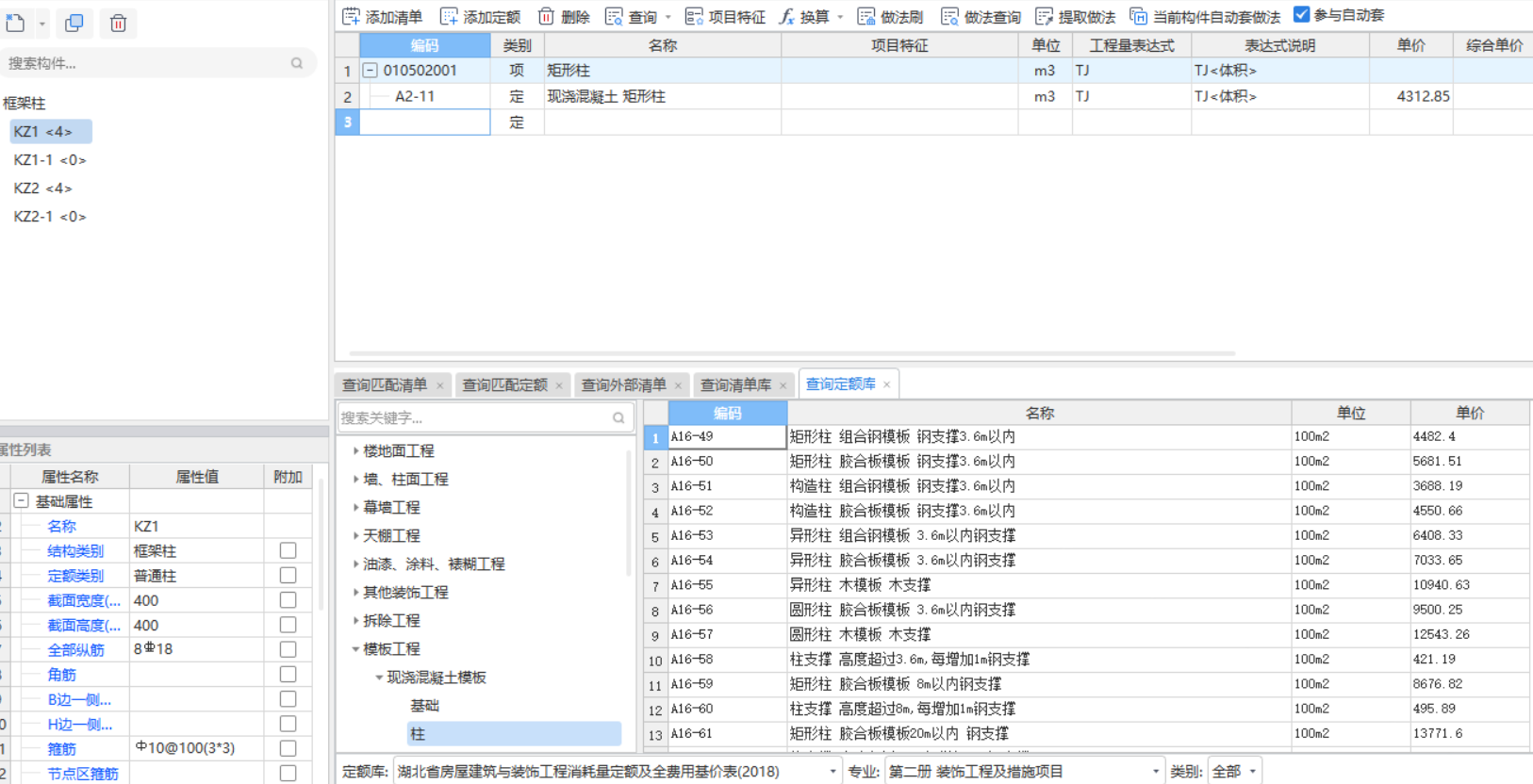Viewport: 1533px width, 784px height.
Task: Collapse the 模板工程 tree node
Action: [x=355, y=648]
